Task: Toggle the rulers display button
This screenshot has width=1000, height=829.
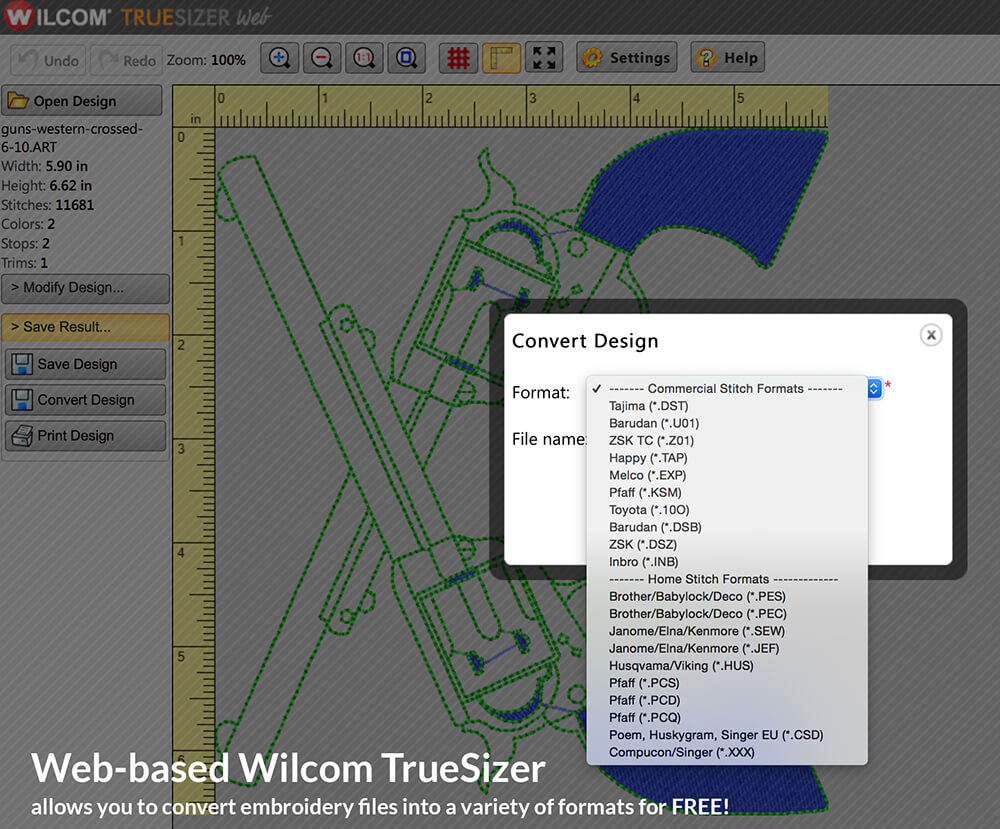Action: pyautogui.click(x=501, y=58)
